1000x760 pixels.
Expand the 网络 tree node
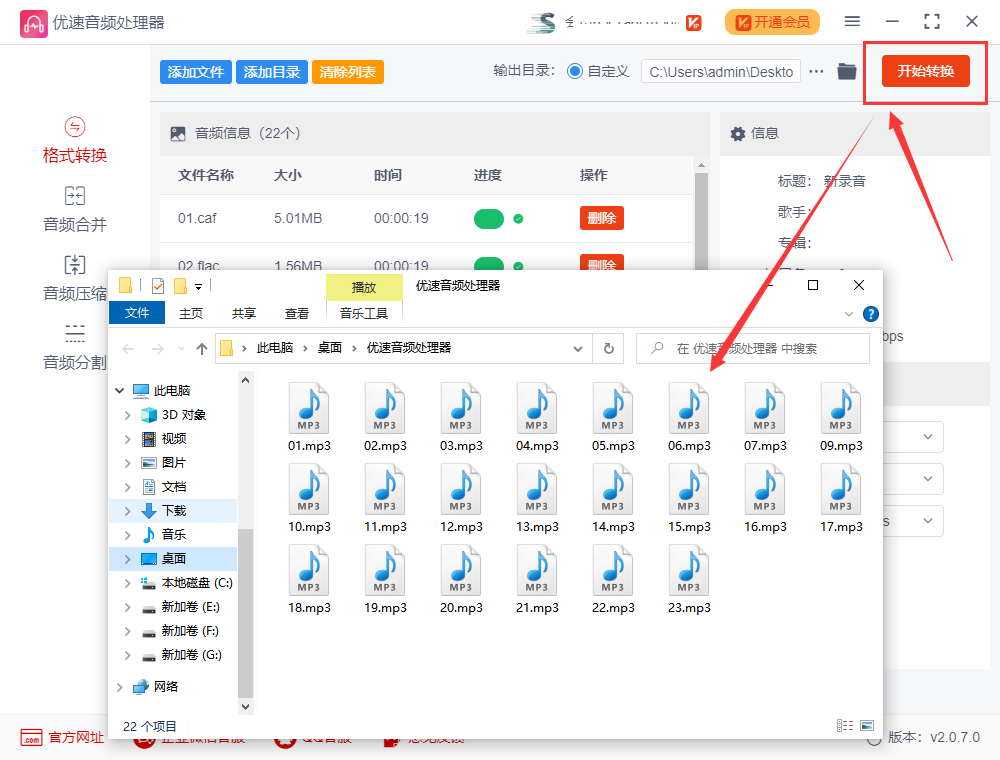(x=119, y=687)
